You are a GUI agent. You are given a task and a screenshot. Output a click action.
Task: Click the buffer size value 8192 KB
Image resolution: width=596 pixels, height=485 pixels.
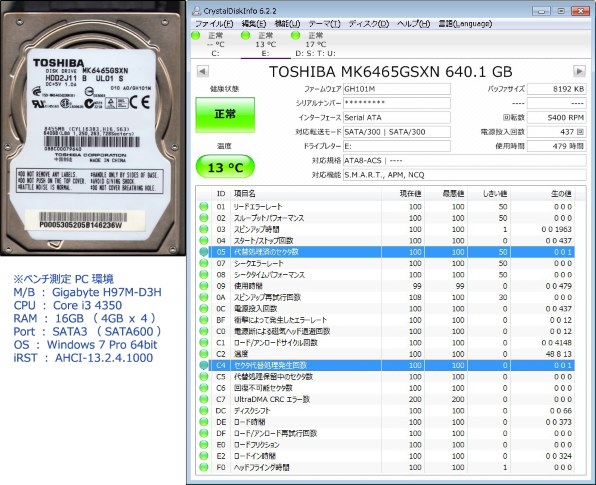556,89
